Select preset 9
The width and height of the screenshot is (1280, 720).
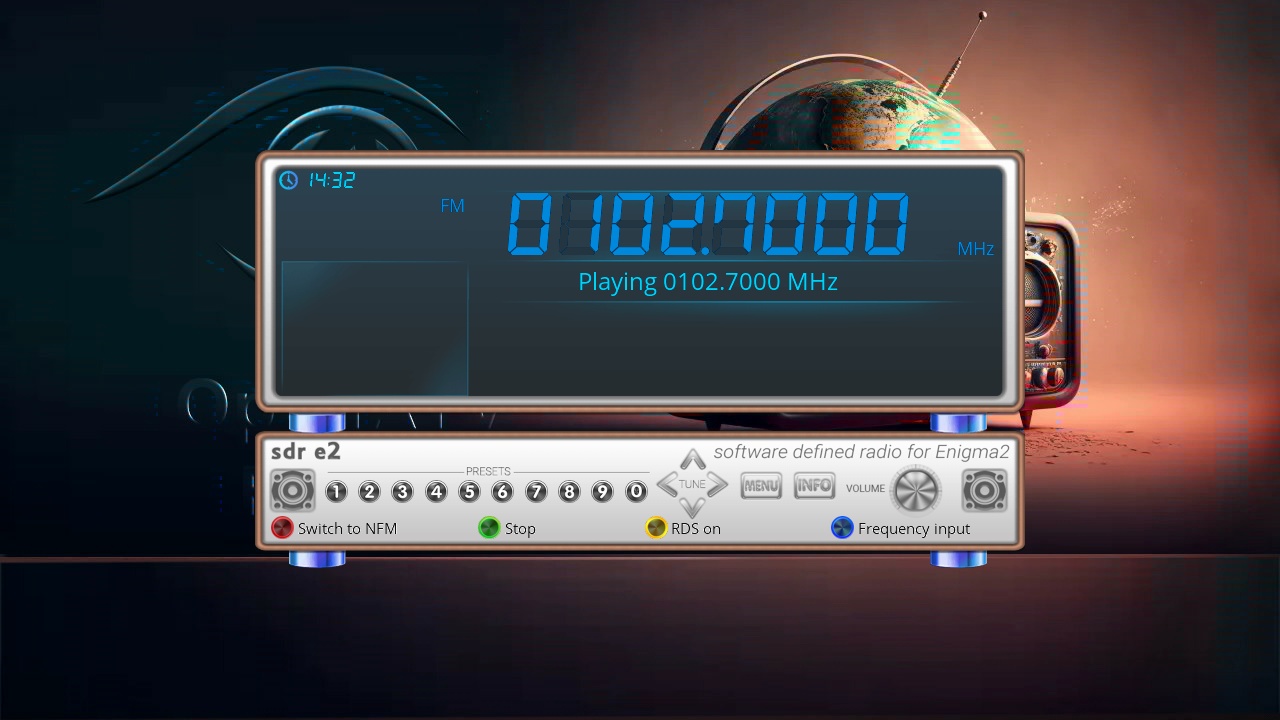point(602,492)
